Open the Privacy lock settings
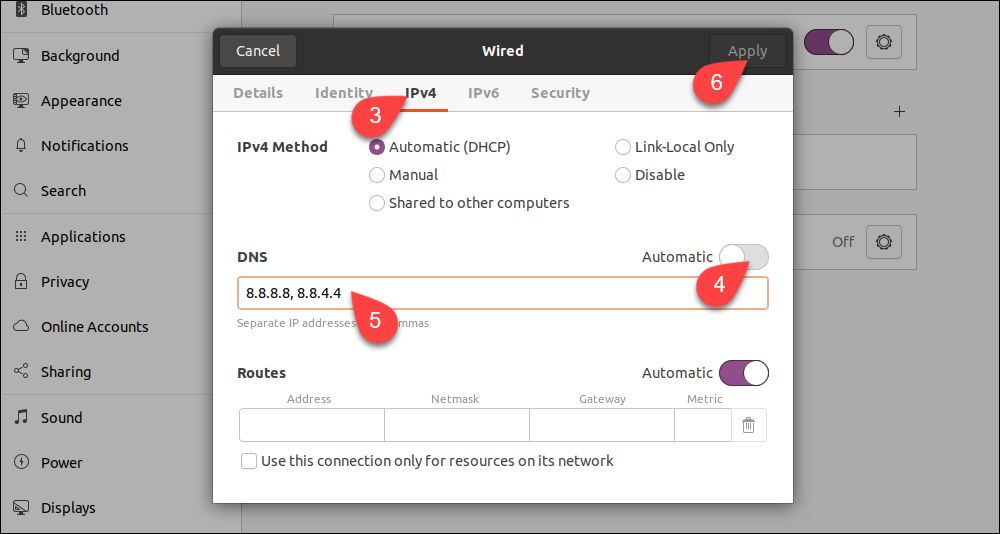Screen dimensions: 1000x534 tap(64, 282)
